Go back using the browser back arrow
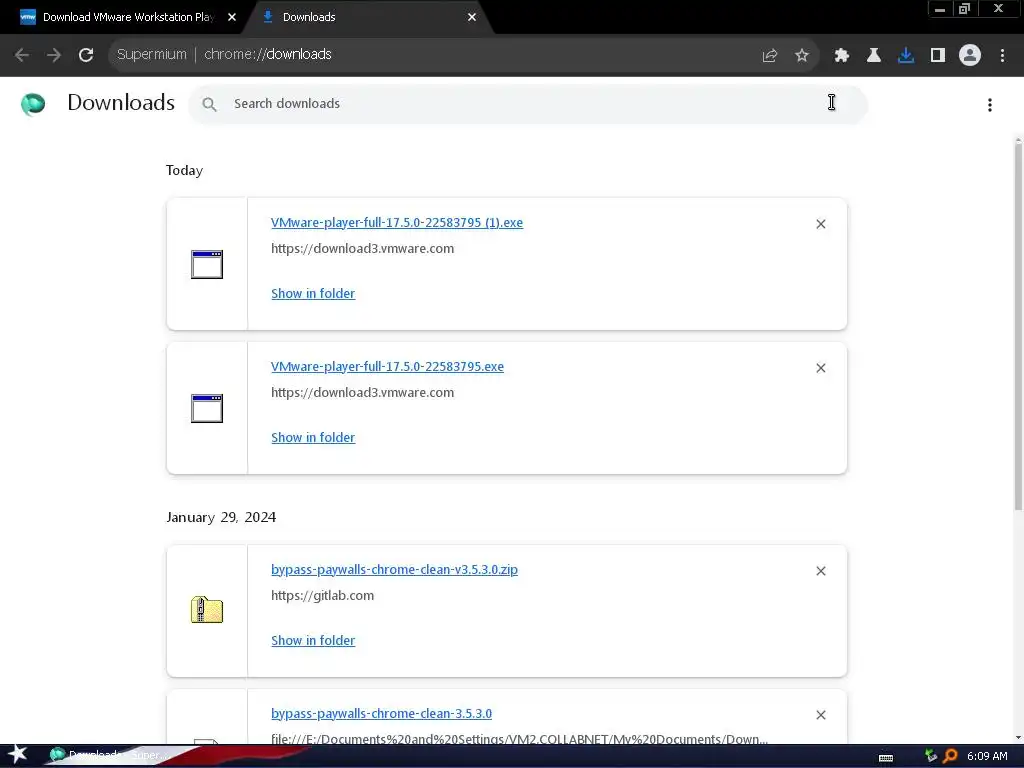 click(22, 55)
